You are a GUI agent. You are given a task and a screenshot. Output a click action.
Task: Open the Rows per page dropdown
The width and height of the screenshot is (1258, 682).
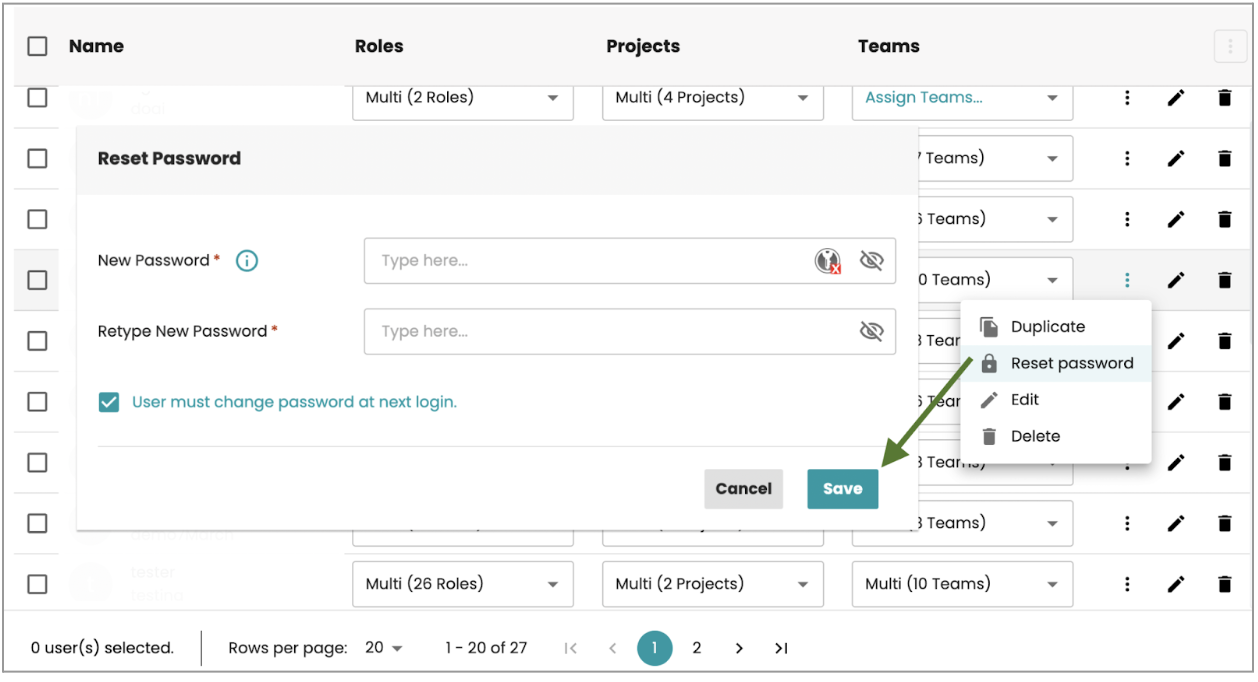pos(383,648)
